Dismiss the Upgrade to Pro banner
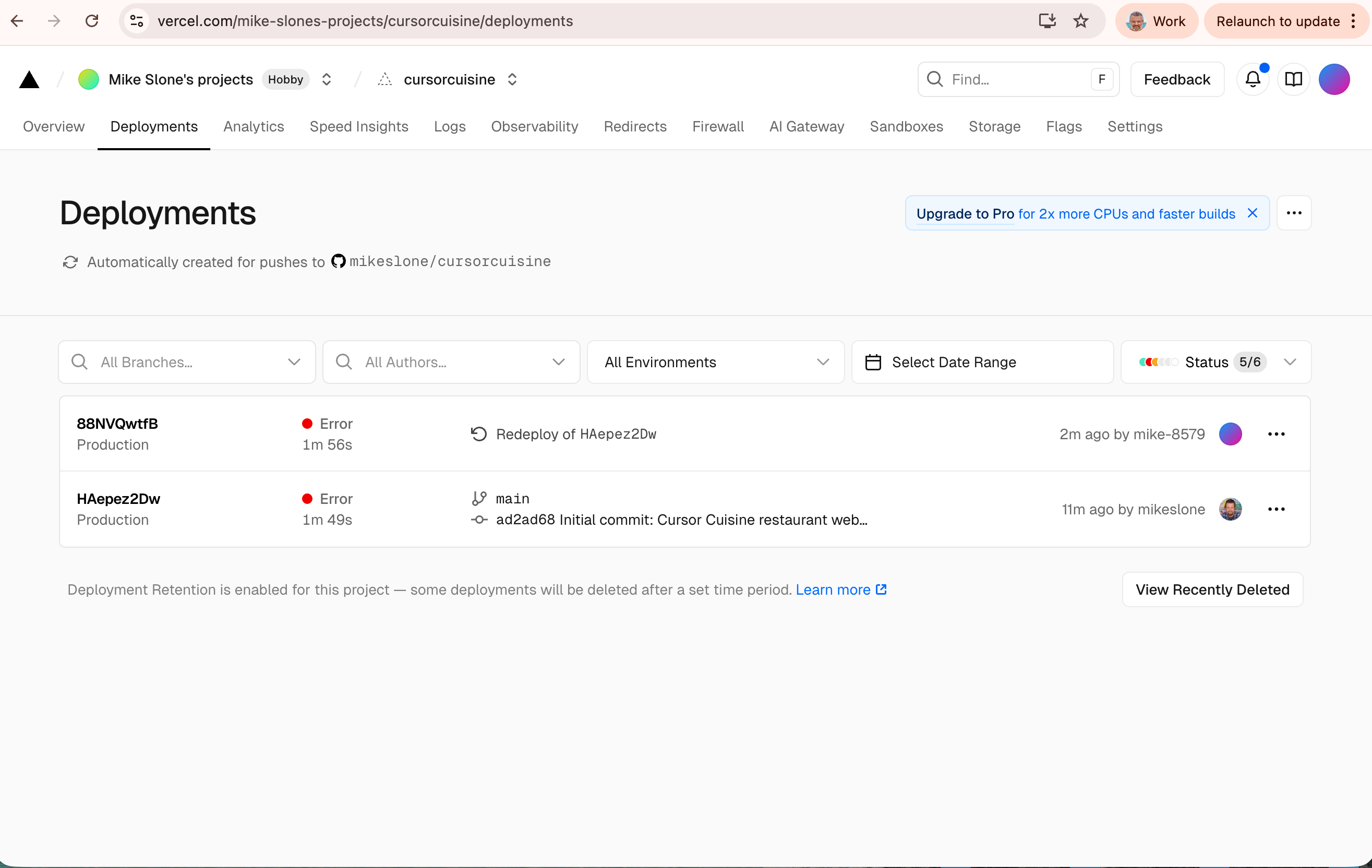 click(x=1252, y=213)
